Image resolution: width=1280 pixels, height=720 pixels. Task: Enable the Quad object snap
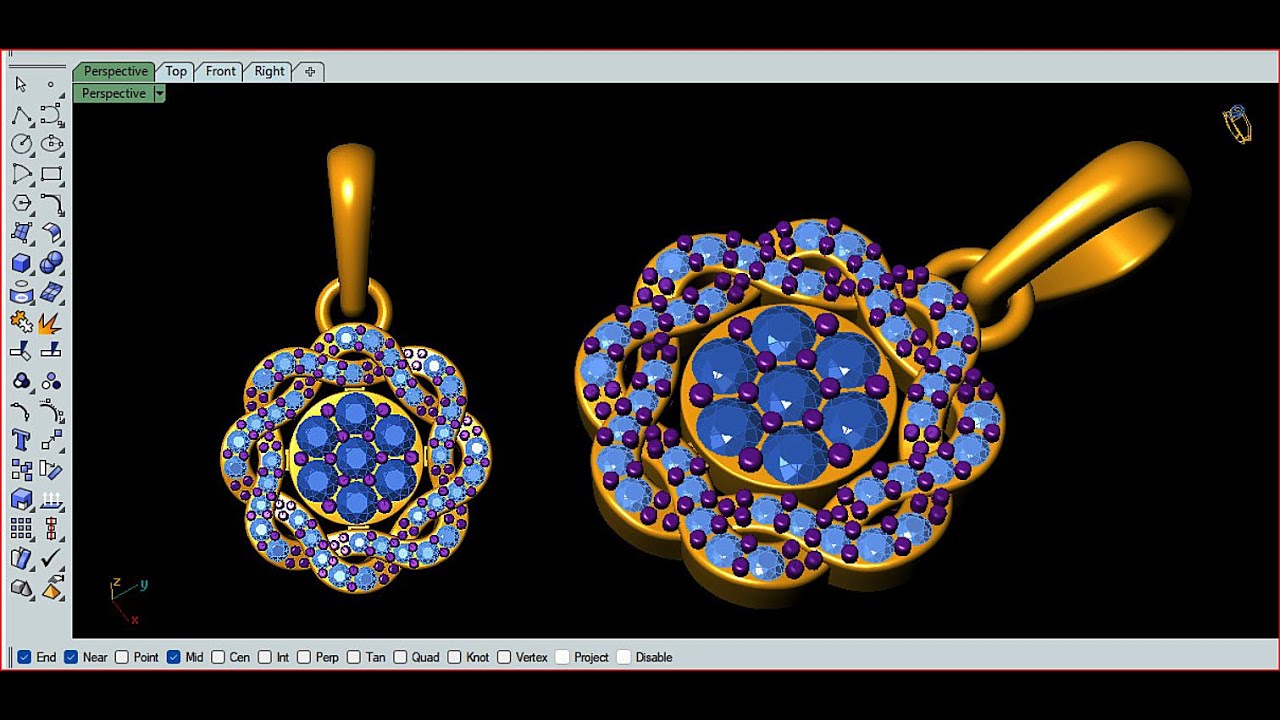[x=400, y=657]
